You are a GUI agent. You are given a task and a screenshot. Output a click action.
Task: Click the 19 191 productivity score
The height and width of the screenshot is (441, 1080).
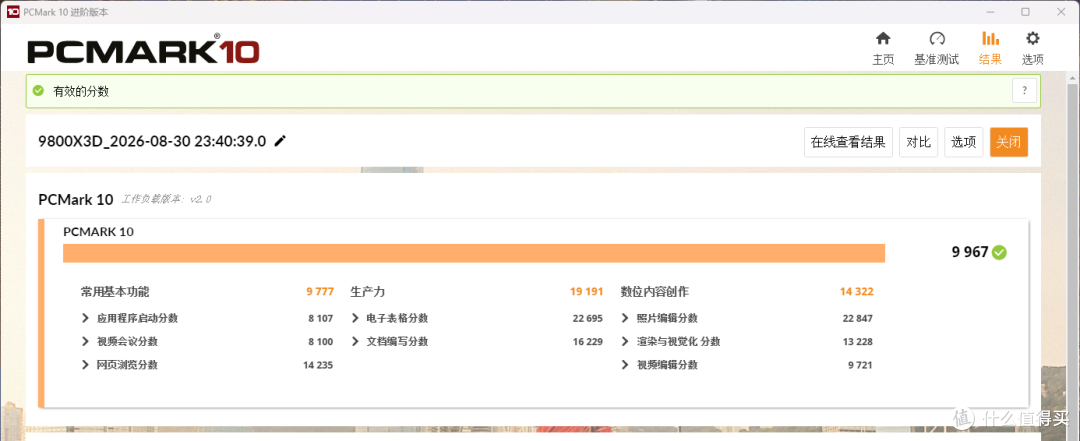point(587,292)
